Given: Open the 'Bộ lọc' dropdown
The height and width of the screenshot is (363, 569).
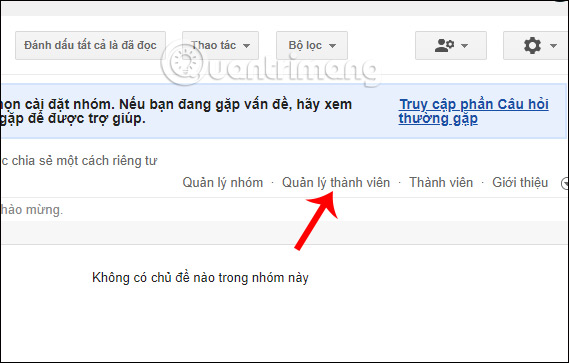Looking at the screenshot, I should (x=312, y=45).
